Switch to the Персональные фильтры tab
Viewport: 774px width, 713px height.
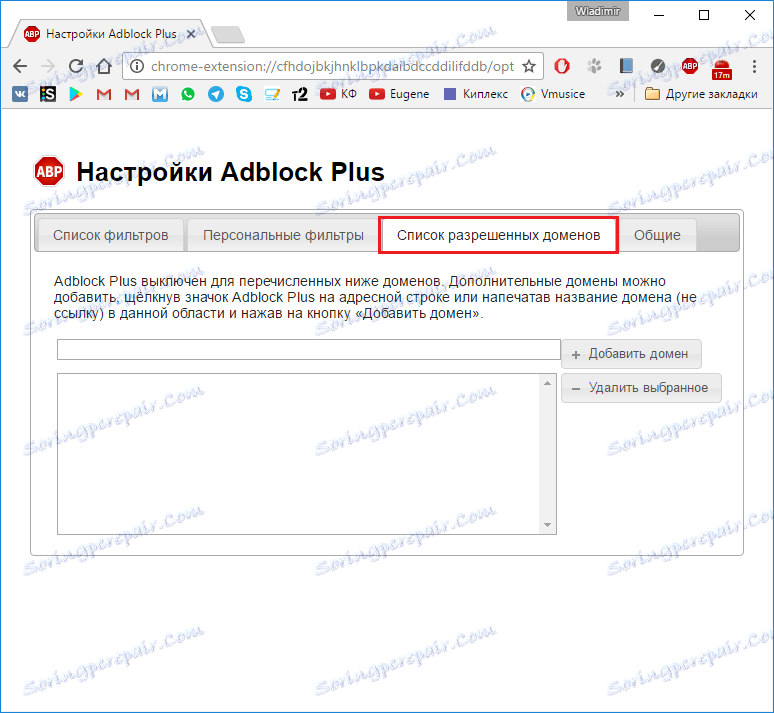[x=283, y=235]
